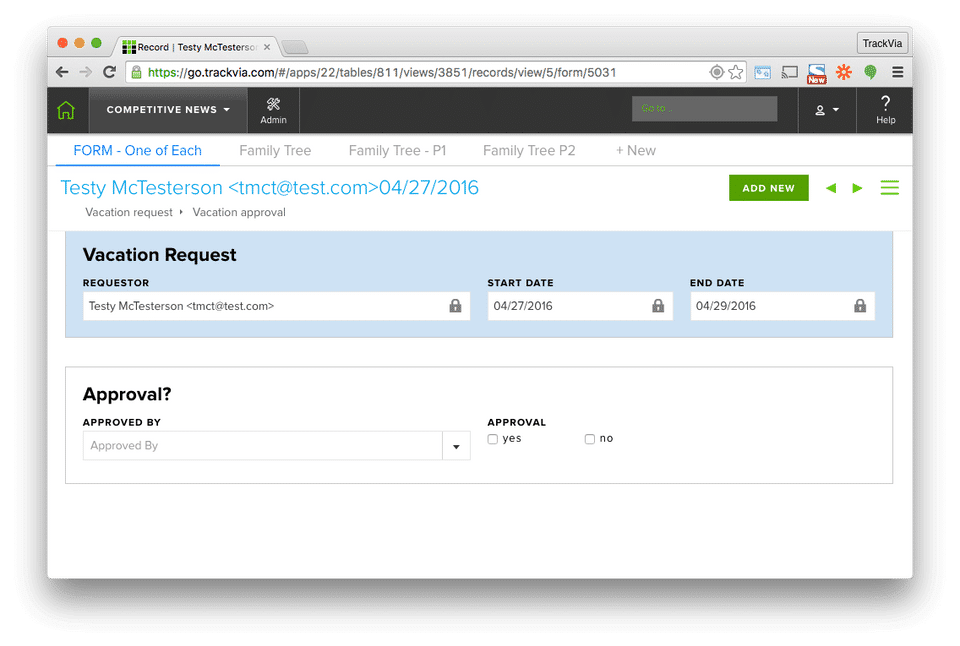Click the location target icon in address bar

pyautogui.click(x=716, y=72)
